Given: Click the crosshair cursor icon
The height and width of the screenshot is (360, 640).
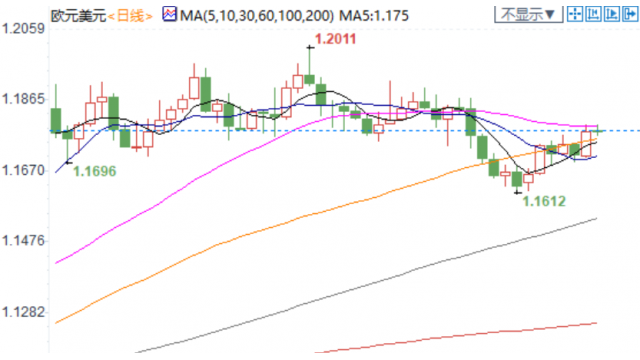Looking at the screenshot, I should pos(575,15).
